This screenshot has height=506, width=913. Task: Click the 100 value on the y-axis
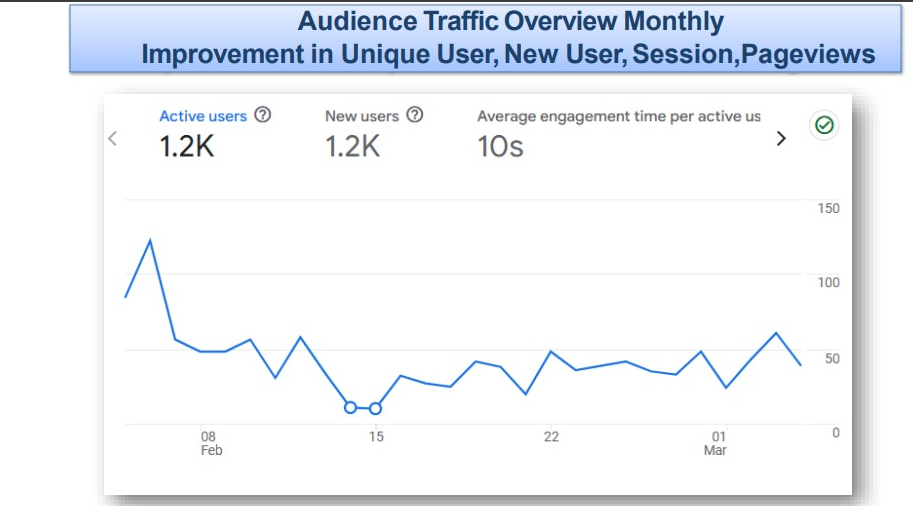(x=828, y=282)
